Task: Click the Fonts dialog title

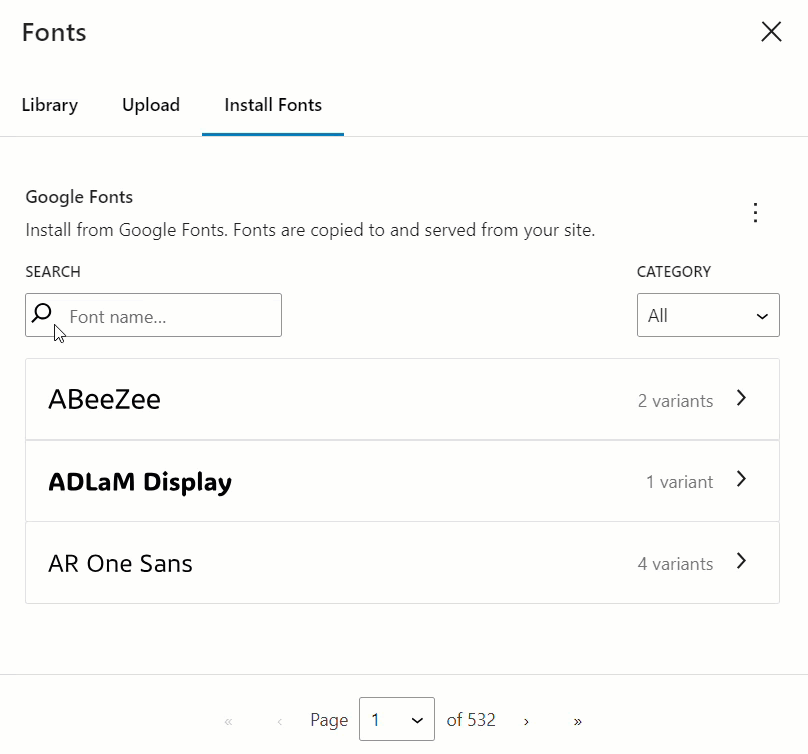Action: click(x=54, y=32)
